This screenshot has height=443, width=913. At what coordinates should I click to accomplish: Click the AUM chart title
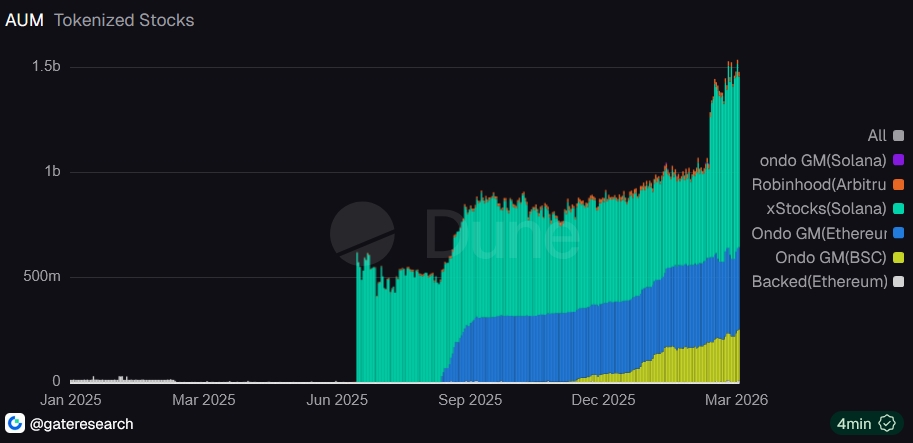coord(24,20)
